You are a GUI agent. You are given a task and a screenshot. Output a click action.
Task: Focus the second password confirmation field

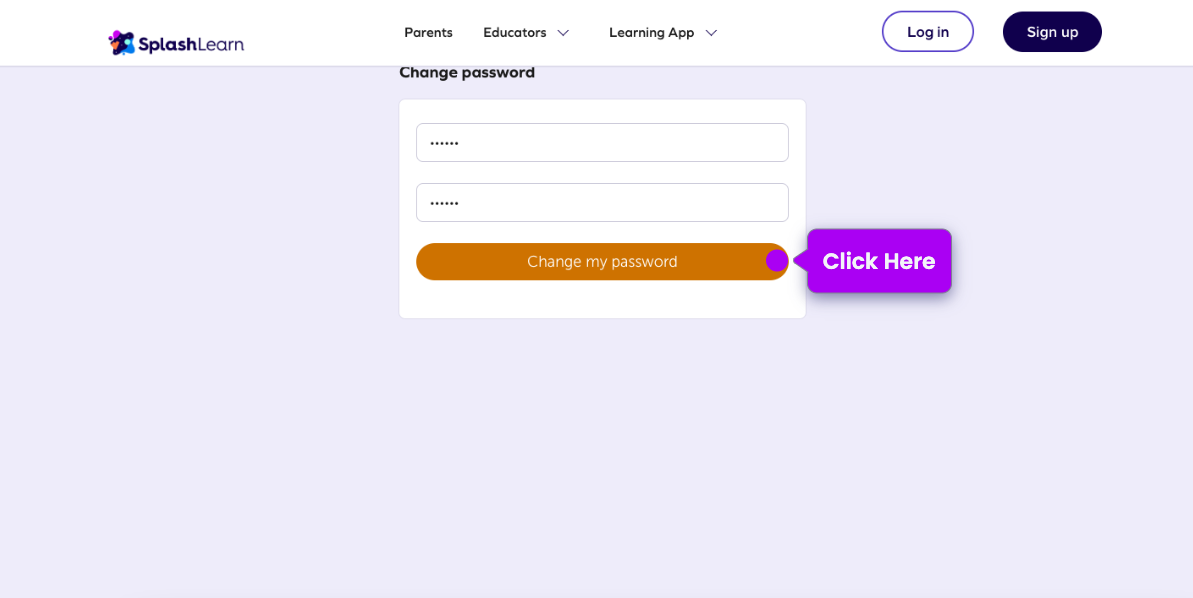pyautogui.click(x=602, y=203)
